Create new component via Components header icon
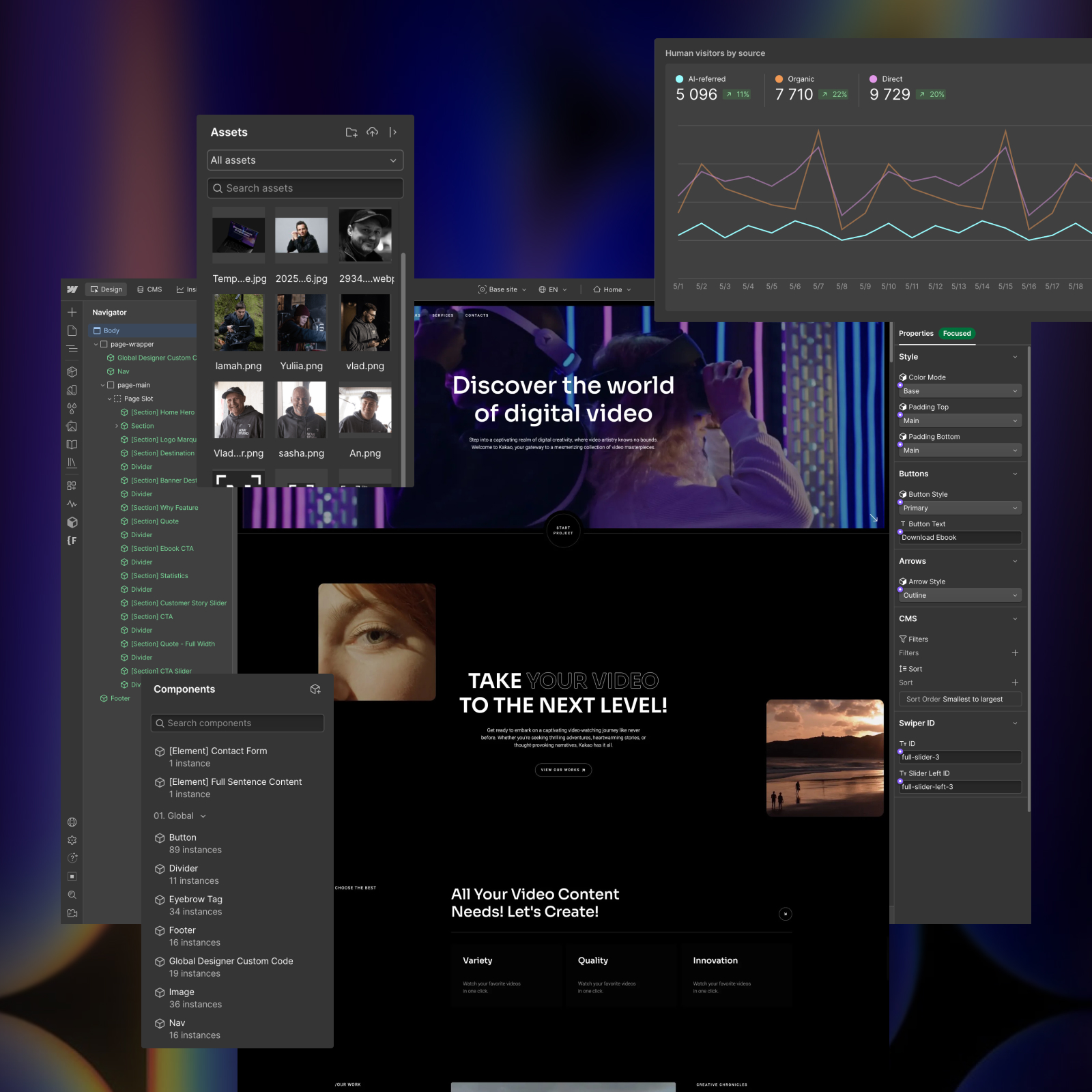 [x=315, y=689]
